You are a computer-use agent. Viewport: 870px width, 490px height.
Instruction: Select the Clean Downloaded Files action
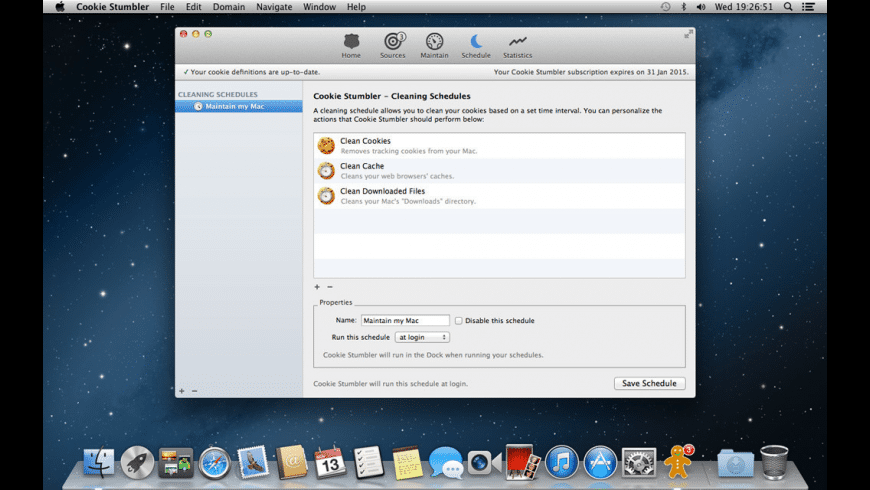click(x=499, y=195)
